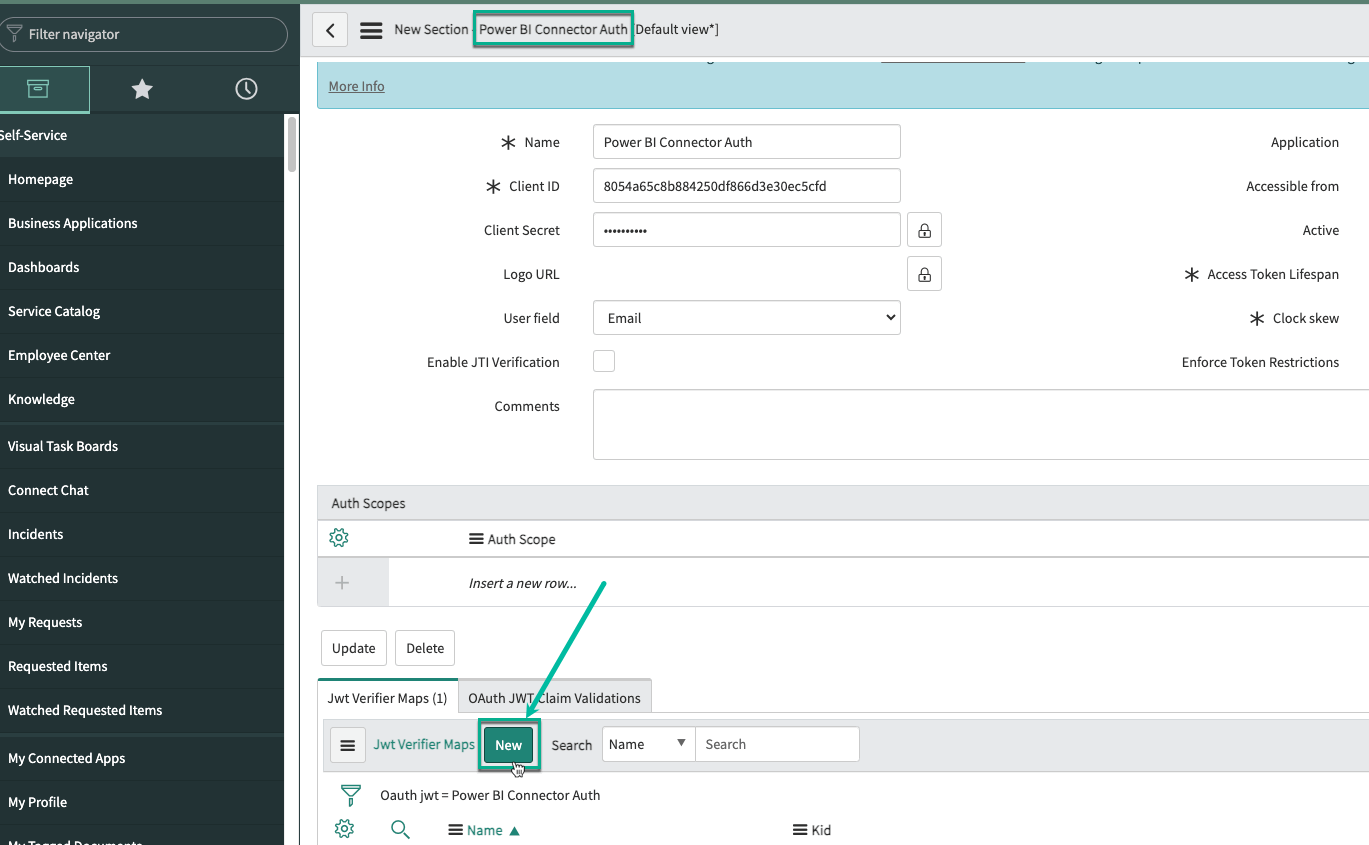Viewport: 1369px width, 845px height.
Task: Open the form context menu beside New Section
Action: (370, 29)
